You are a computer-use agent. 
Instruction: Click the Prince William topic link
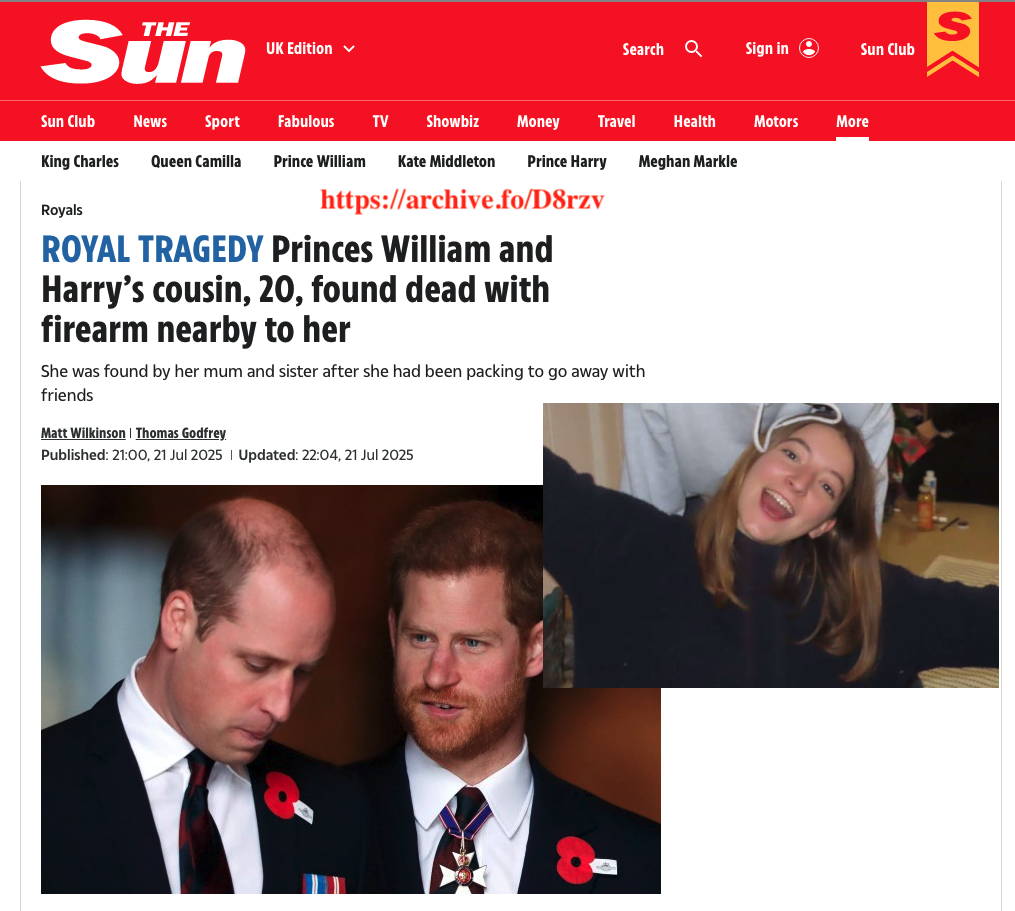coord(319,162)
